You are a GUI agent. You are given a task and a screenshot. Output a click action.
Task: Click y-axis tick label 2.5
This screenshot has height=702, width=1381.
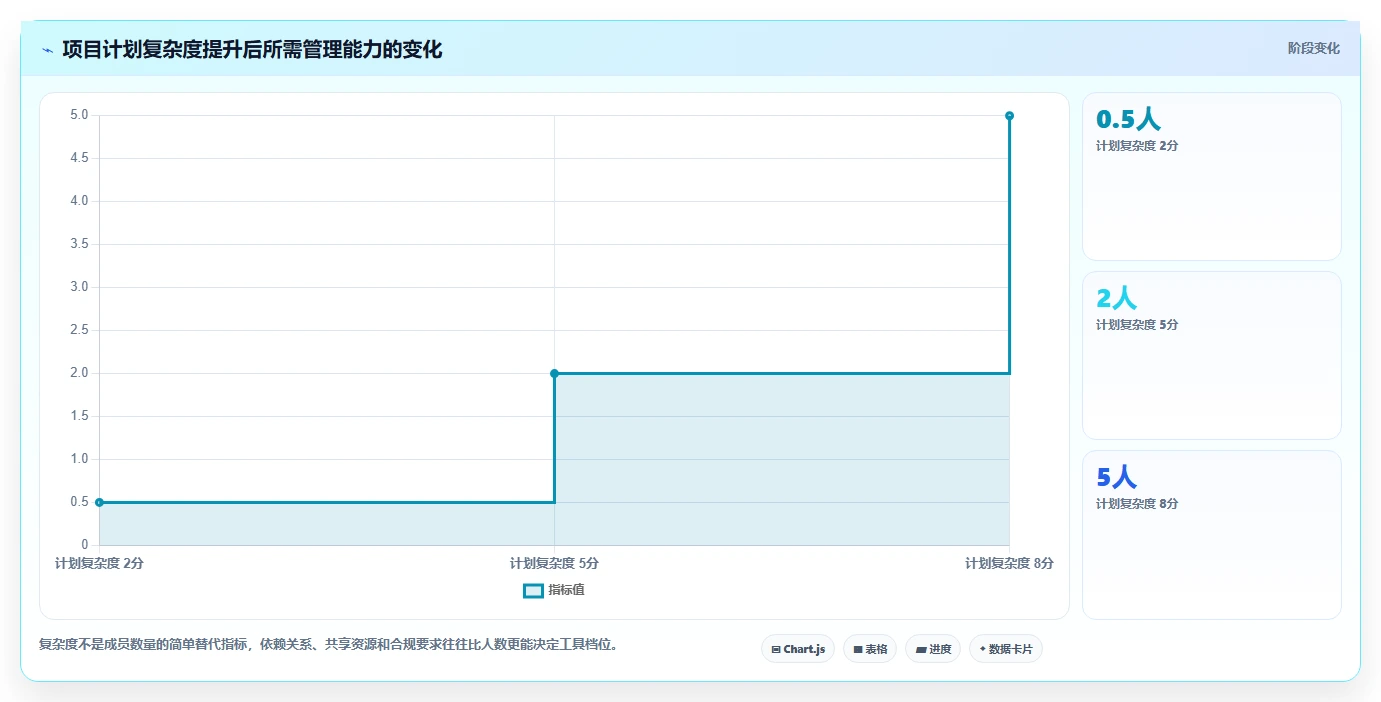tap(79, 330)
